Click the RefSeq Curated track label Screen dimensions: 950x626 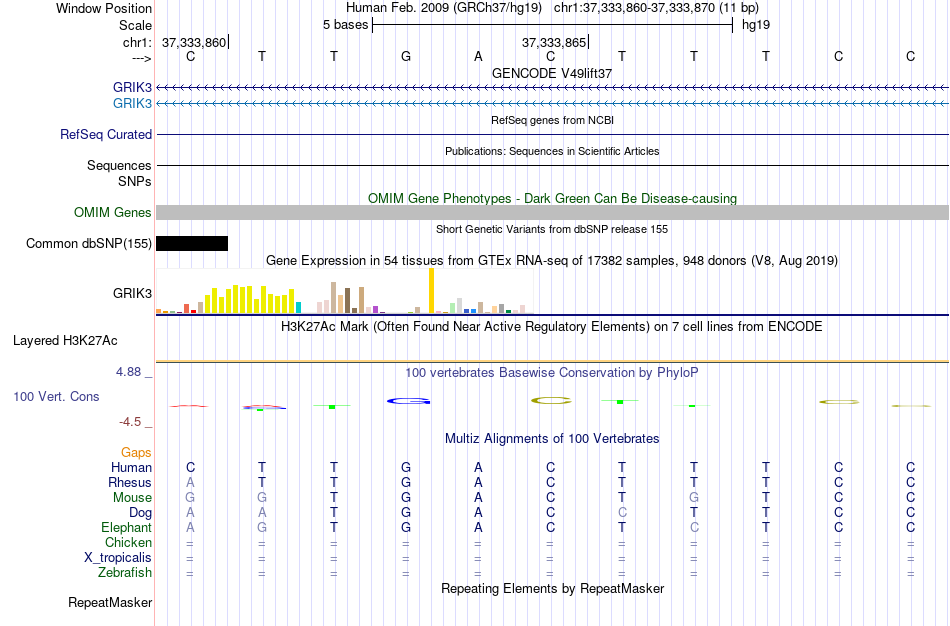coord(106,135)
